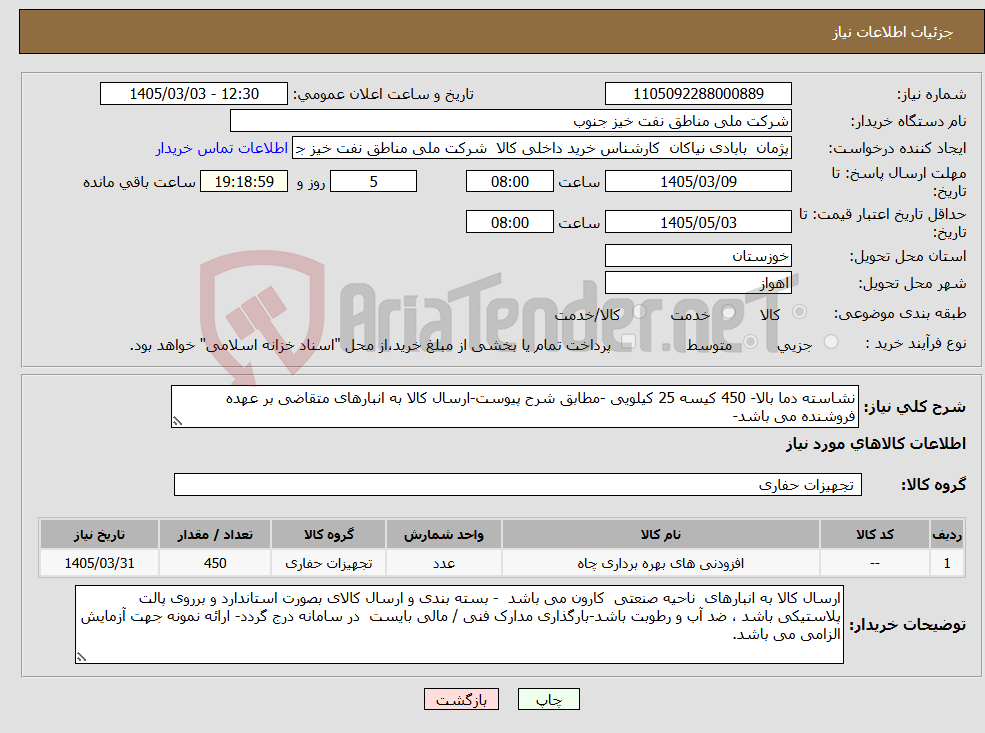Click the نام کالا column header
985x733 pixels.
click(660, 535)
